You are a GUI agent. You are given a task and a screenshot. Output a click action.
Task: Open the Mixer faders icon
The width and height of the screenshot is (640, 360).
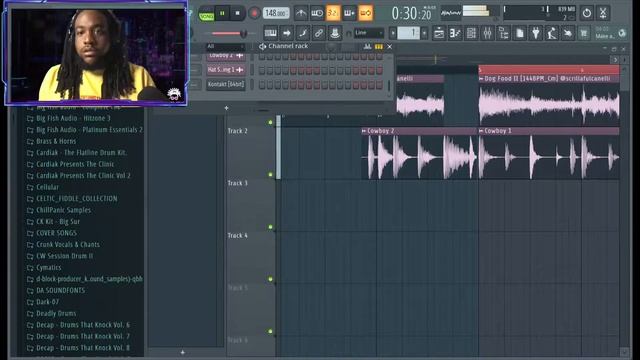point(487,33)
